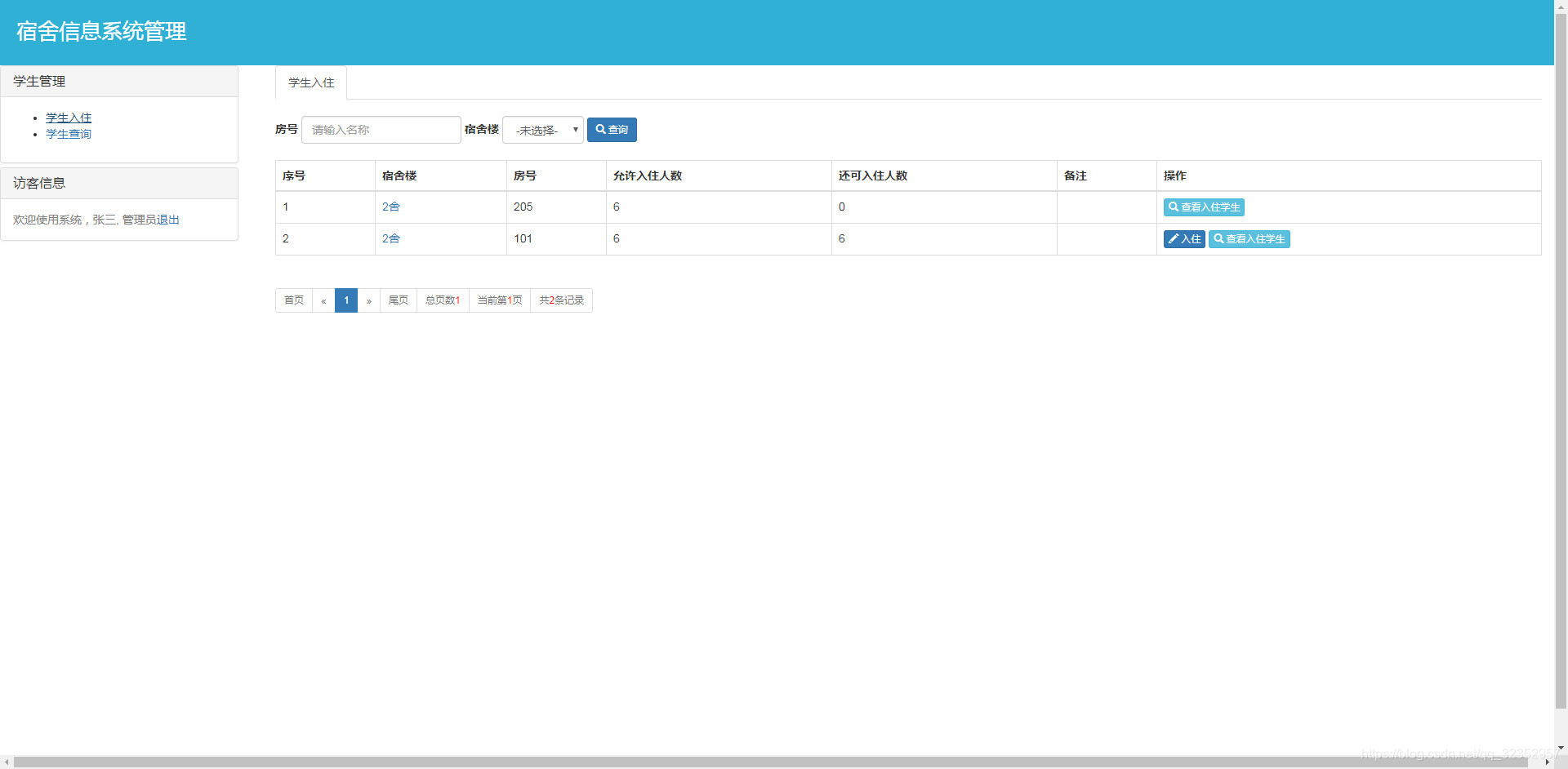
Task: Open 2舍 link in row 2
Action: tap(391, 238)
